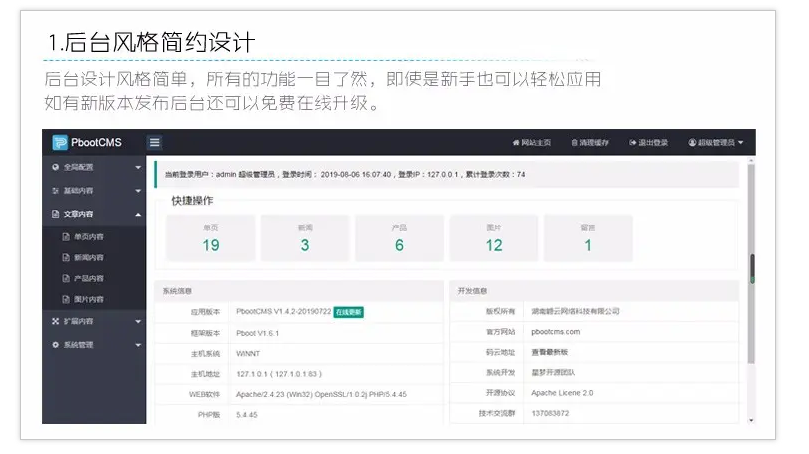Viewport: 809px width, 454px height.
Task: Open the 产品 card showing 6
Action: 399,238
